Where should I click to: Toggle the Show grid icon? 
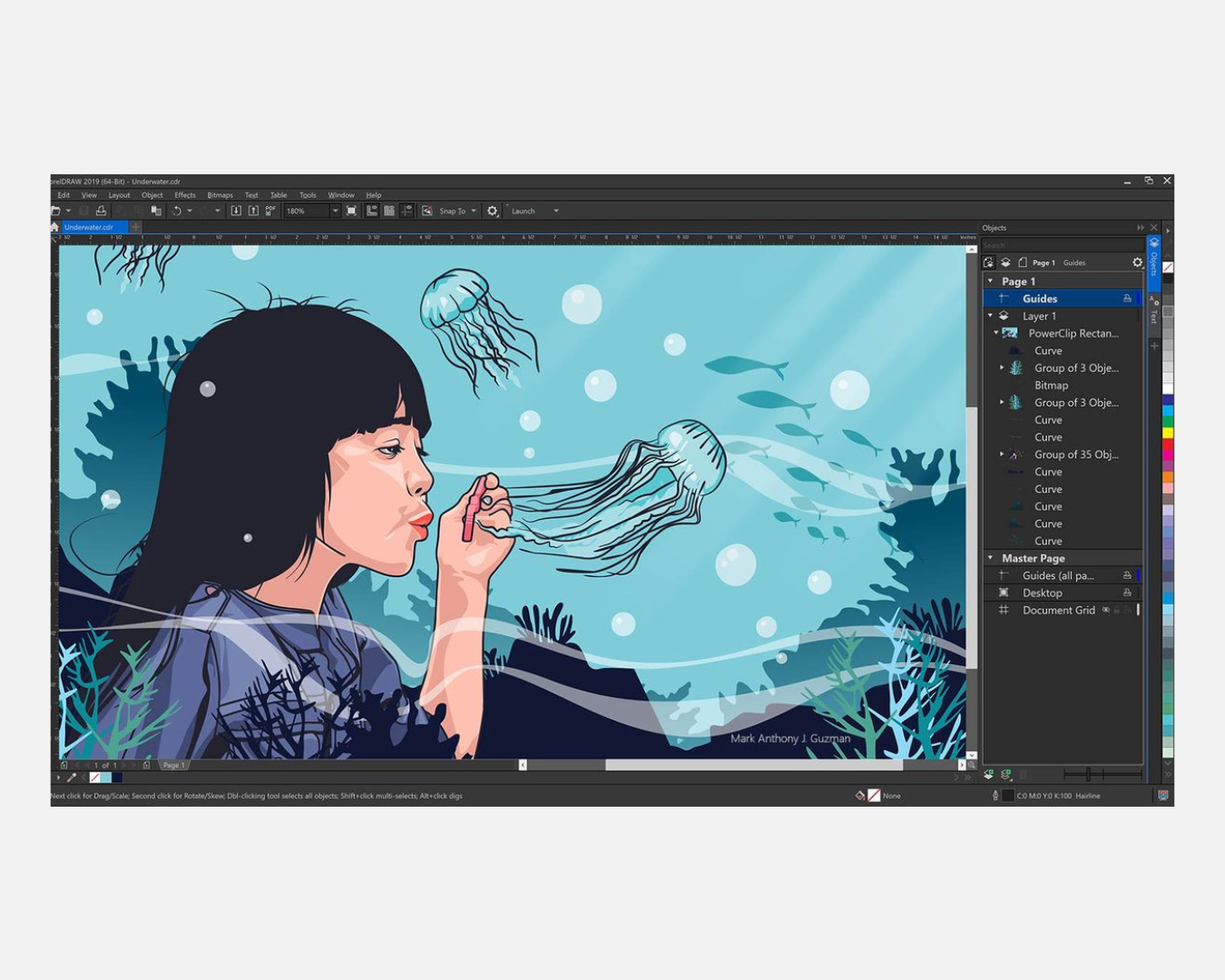tap(389, 211)
